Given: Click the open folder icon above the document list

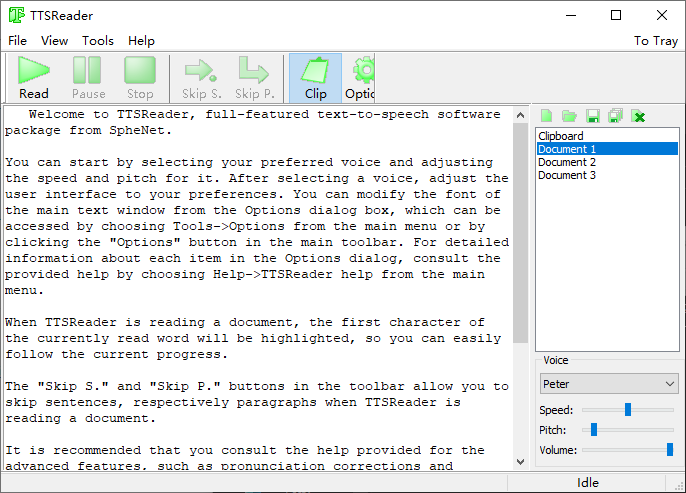Looking at the screenshot, I should (x=569, y=117).
